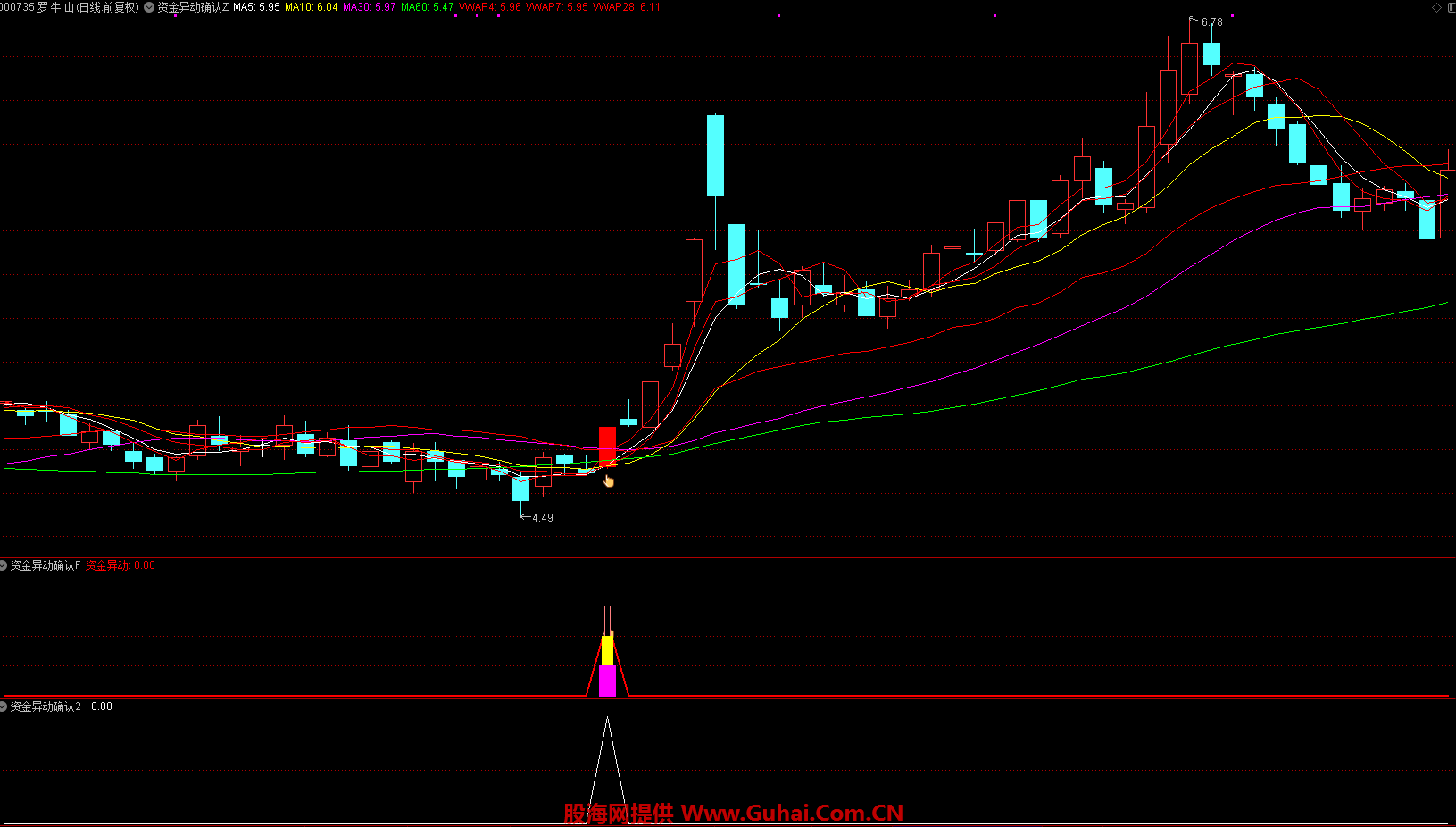Select the red VWAP4: 5.96 value

tap(489, 7)
